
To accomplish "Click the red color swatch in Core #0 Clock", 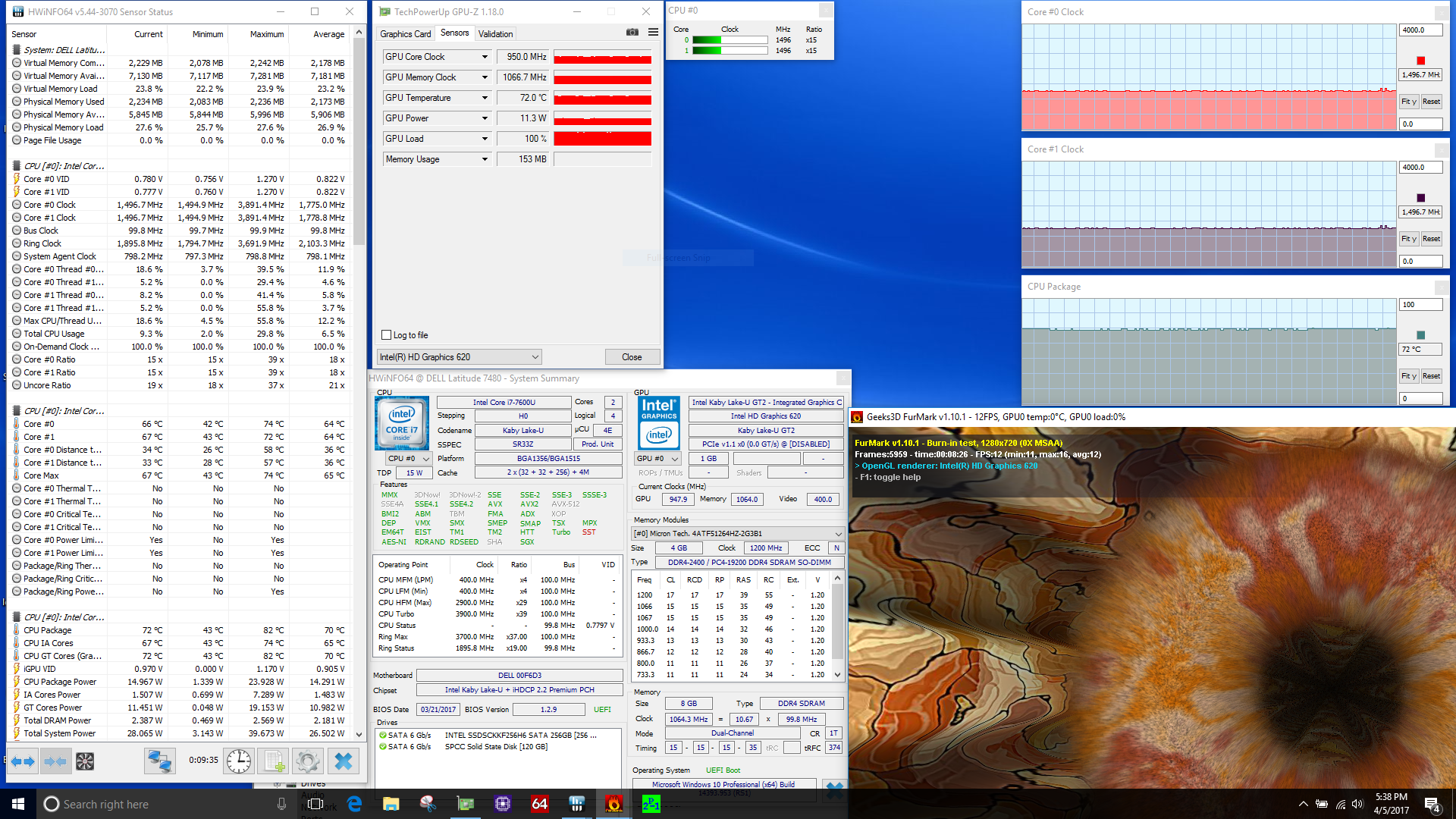I will pos(1420,61).
